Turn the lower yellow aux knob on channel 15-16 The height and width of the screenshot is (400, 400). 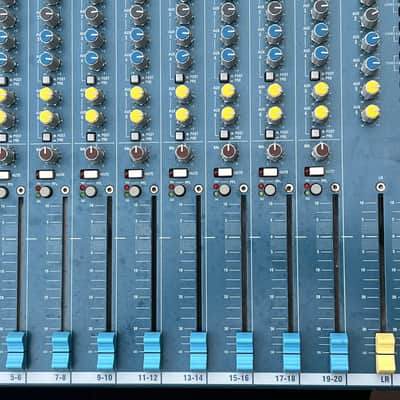pos(229,115)
